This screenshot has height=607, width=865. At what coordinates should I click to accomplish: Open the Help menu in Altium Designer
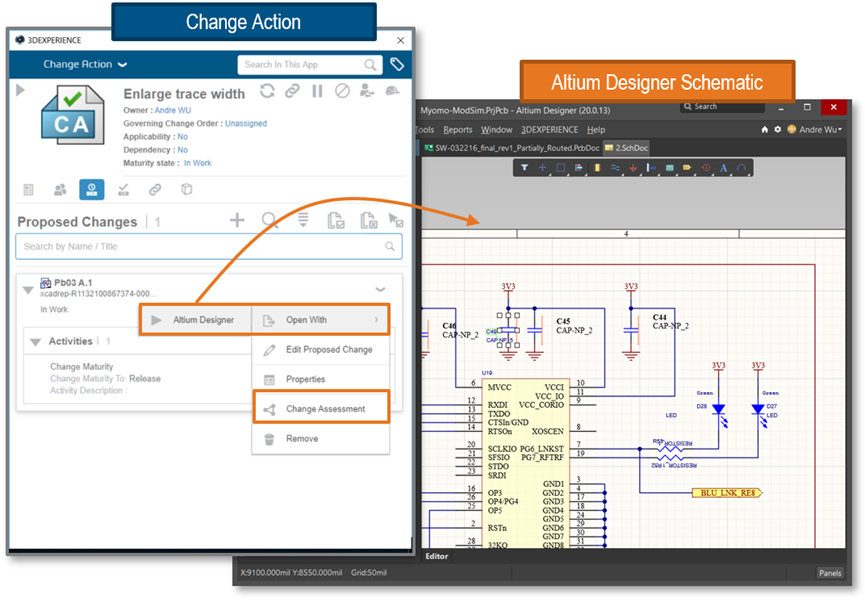coord(596,130)
